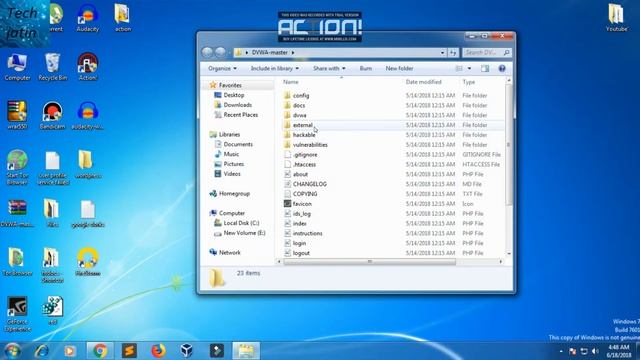Click the volume icon in system tray
Viewport: 640px width, 360px height.
point(595,351)
